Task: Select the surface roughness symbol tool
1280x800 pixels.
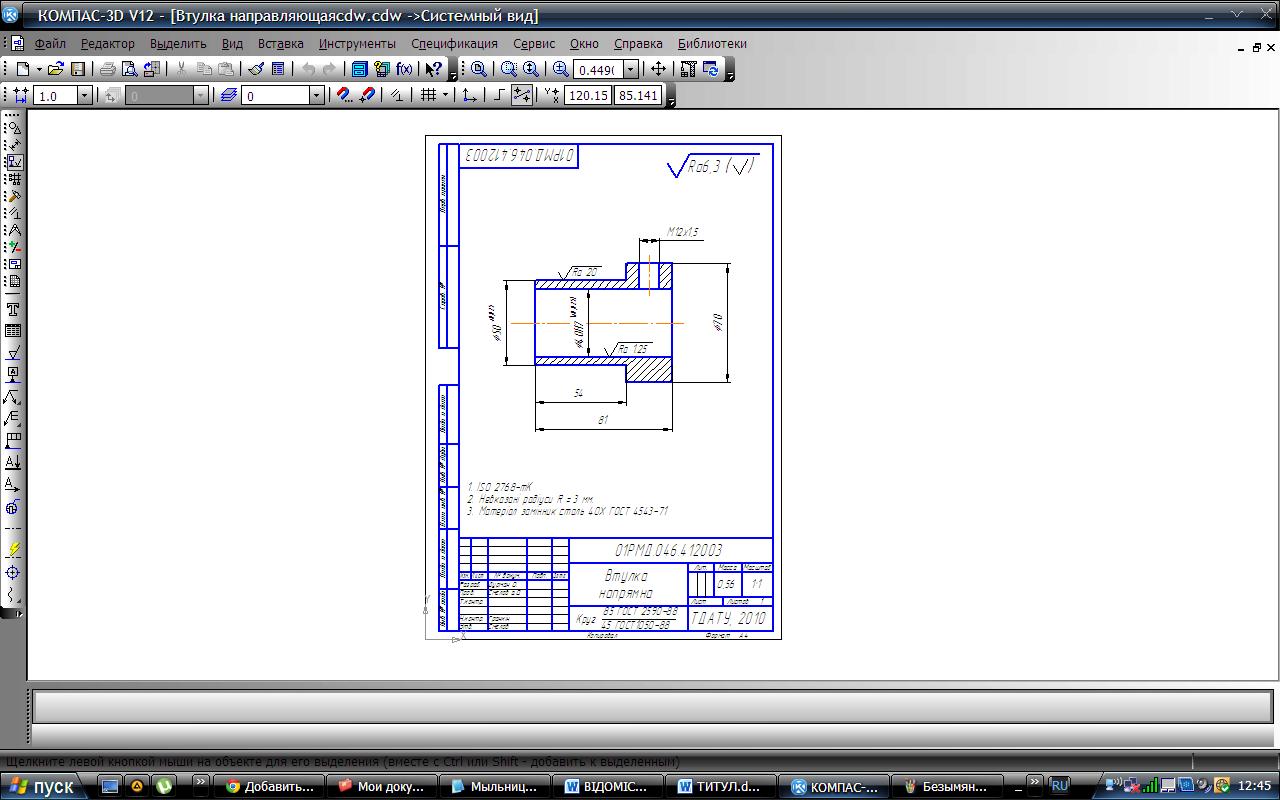Action: click(13, 353)
